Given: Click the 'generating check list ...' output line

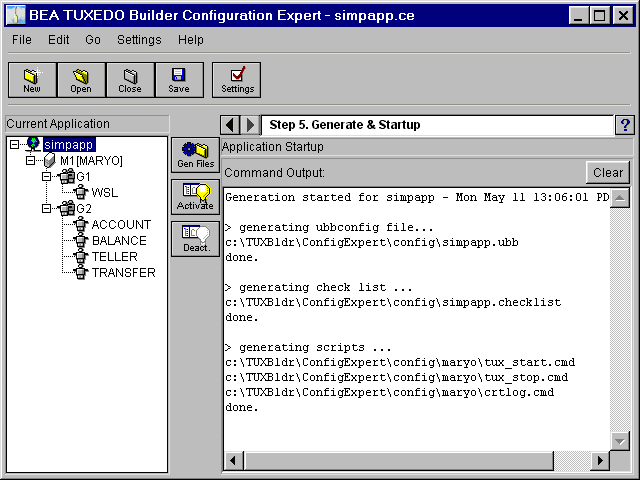Looking at the screenshot, I should pos(318,287).
